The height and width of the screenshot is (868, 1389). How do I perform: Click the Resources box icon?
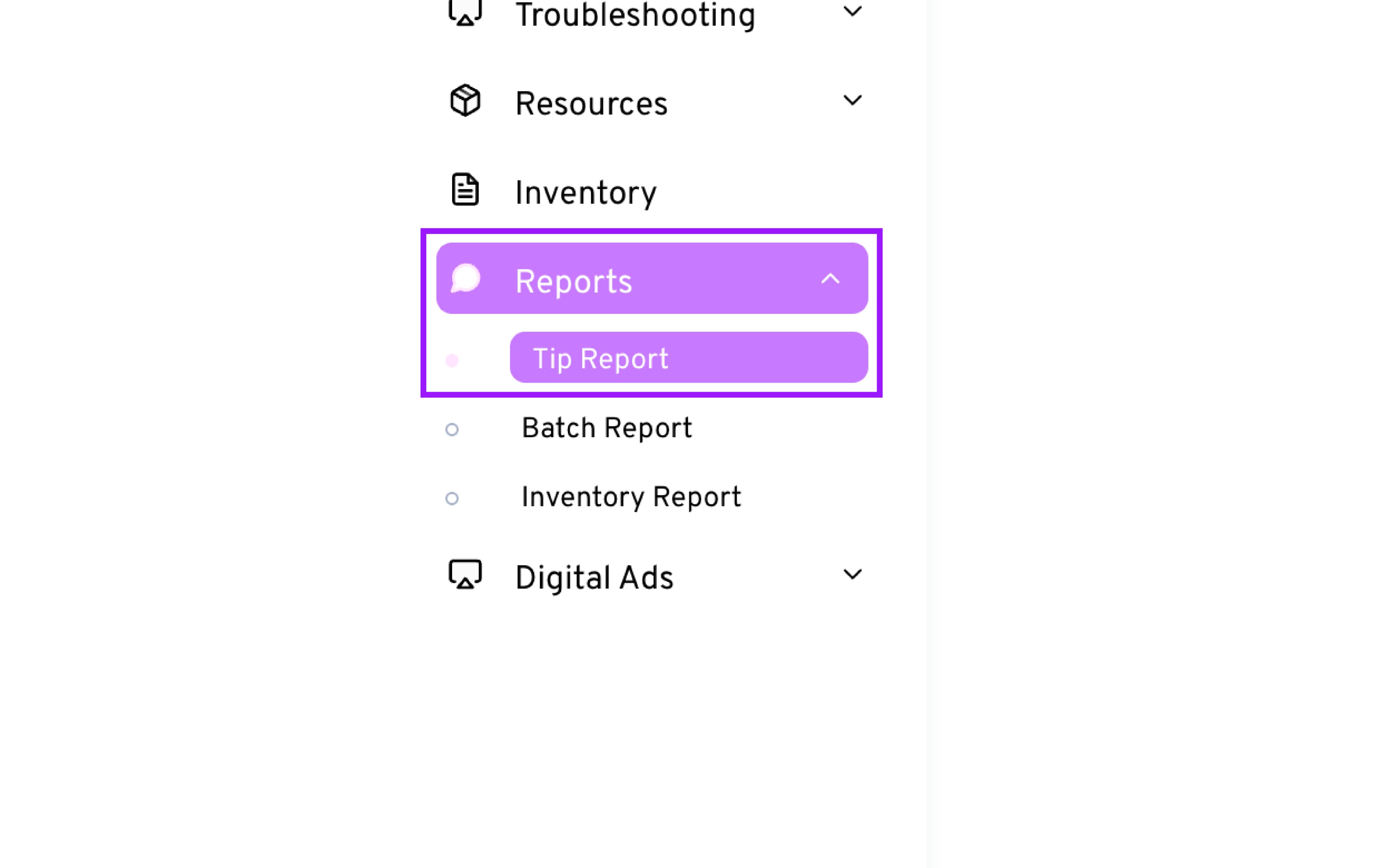point(465,101)
